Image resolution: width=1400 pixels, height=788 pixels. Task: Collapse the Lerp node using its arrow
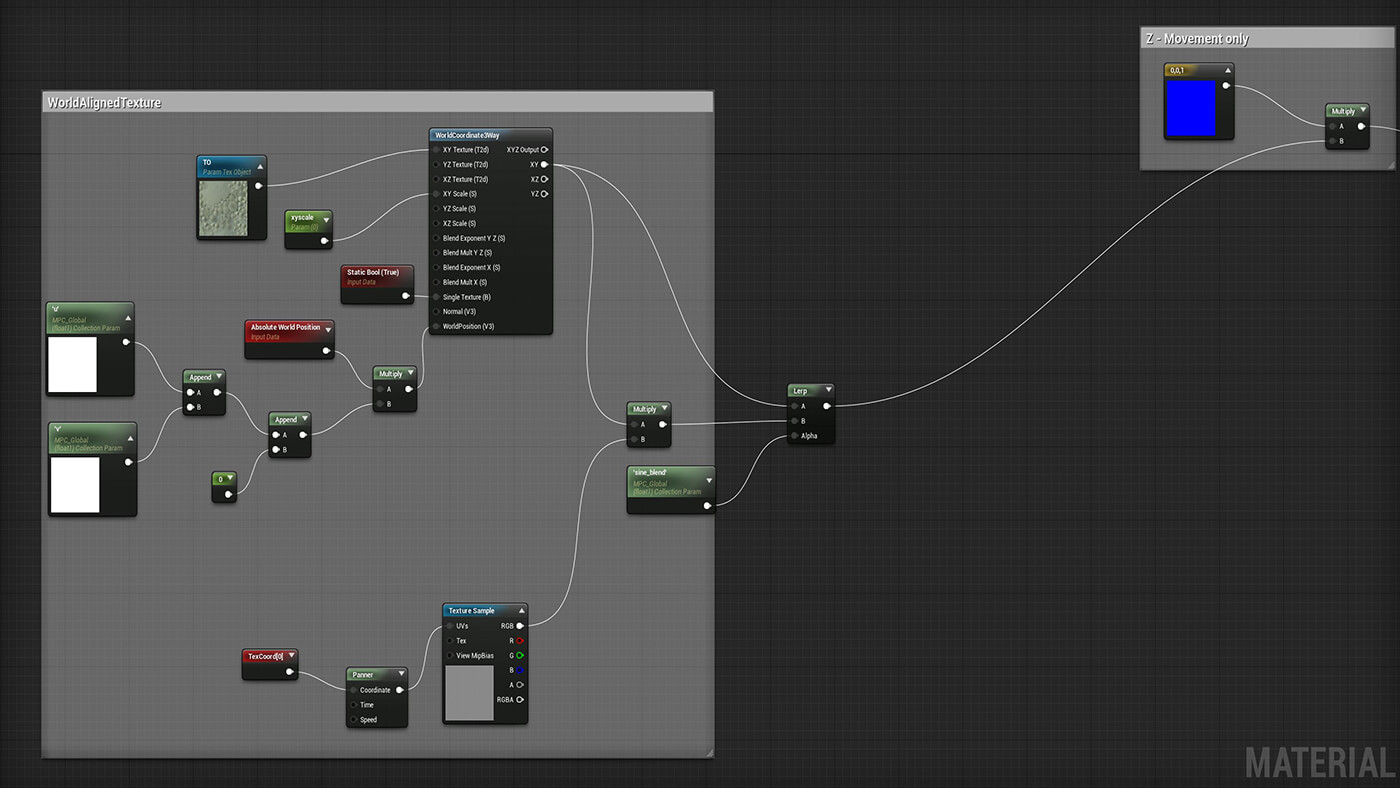click(828, 391)
